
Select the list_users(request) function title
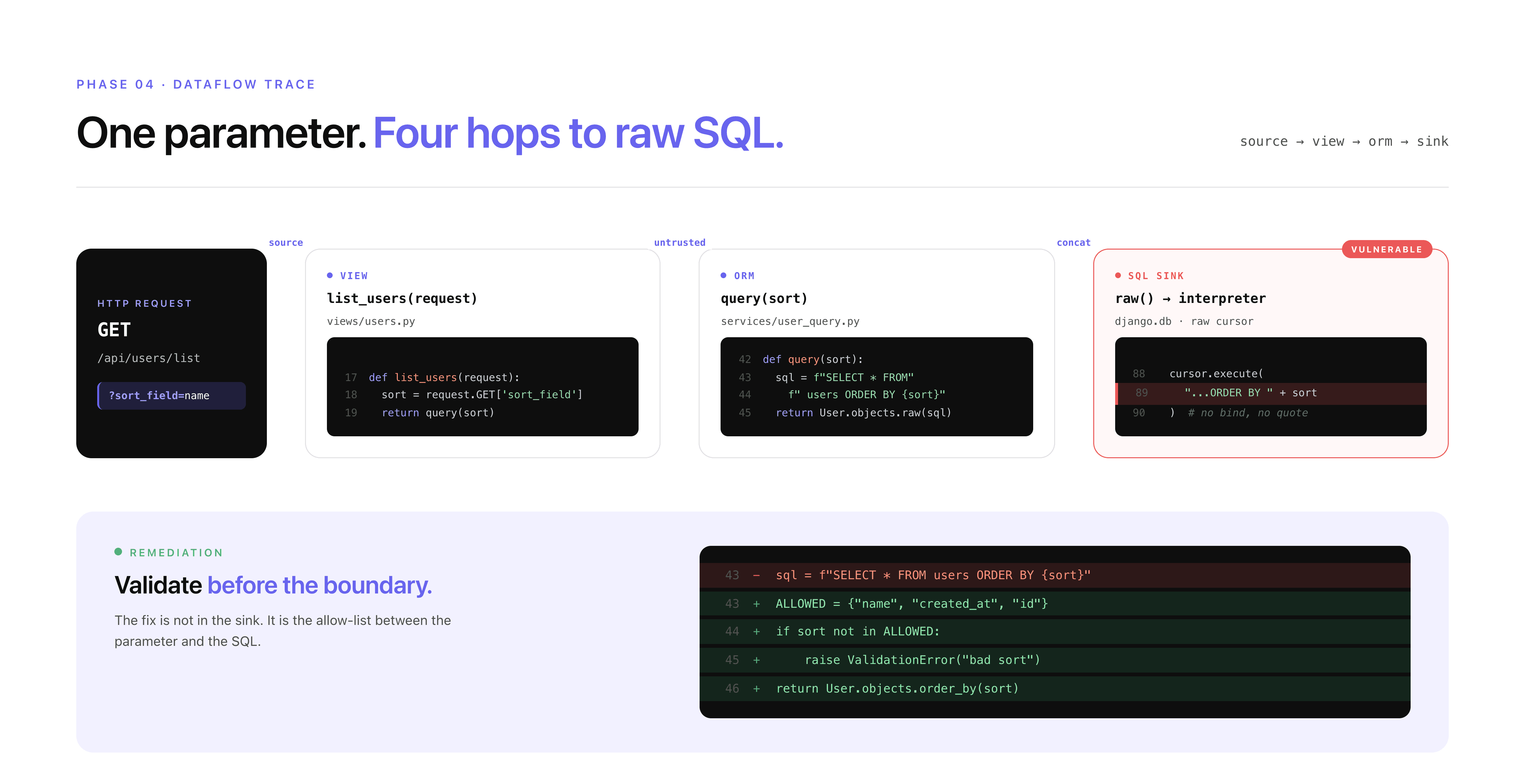pos(402,298)
